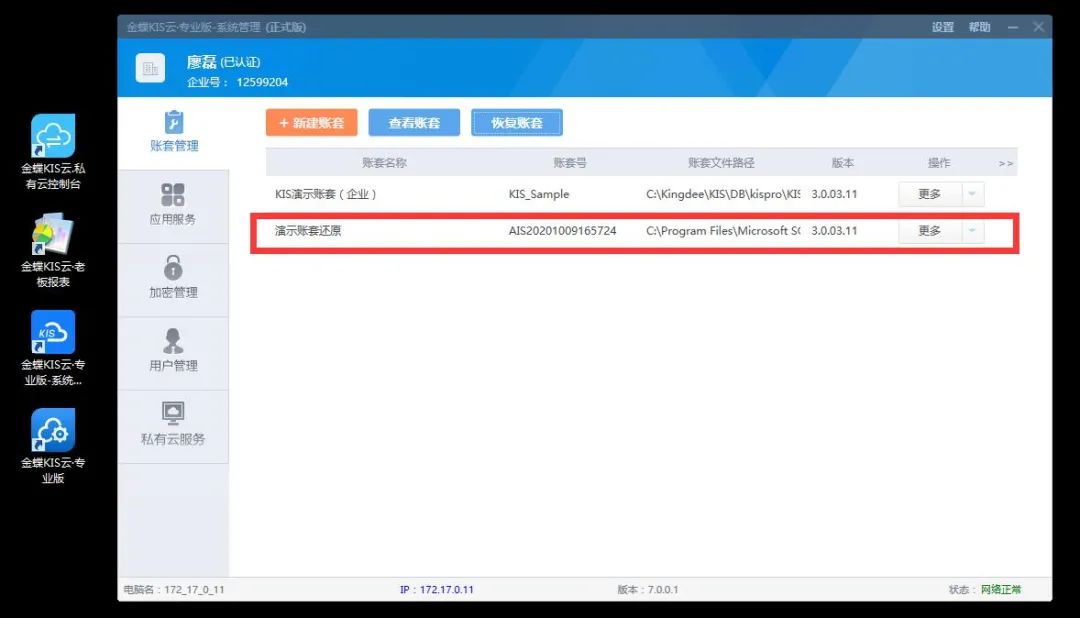
Task: Click 账套文件路径 column header
Action: point(721,163)
